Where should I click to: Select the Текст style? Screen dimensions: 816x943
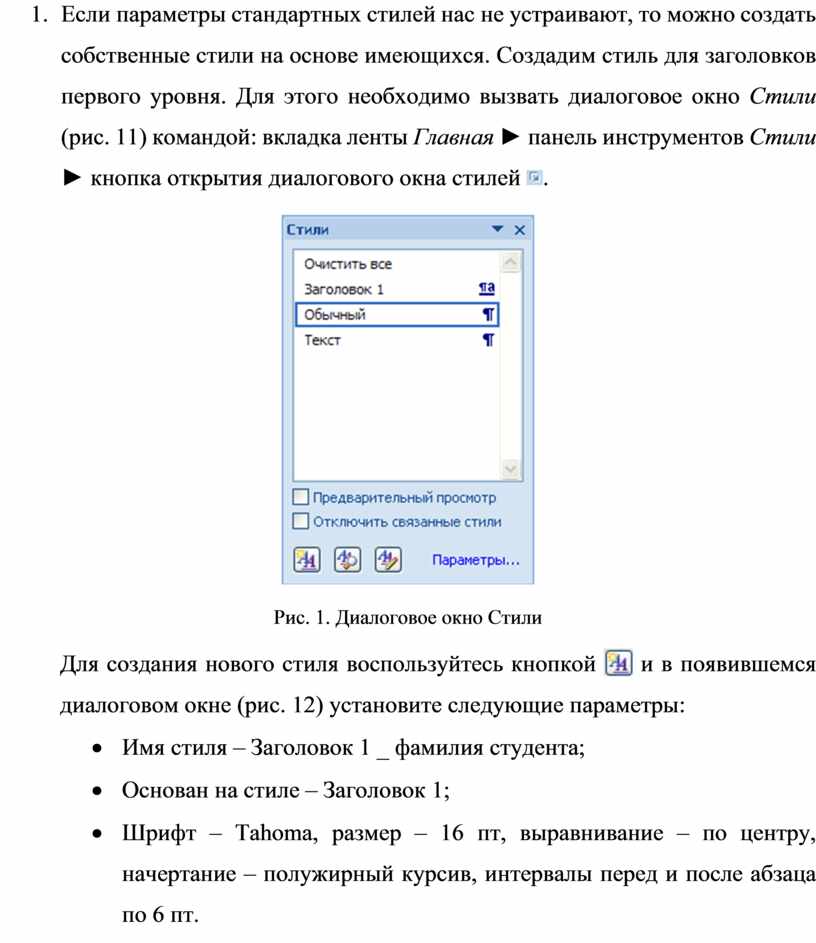(397, 340)
